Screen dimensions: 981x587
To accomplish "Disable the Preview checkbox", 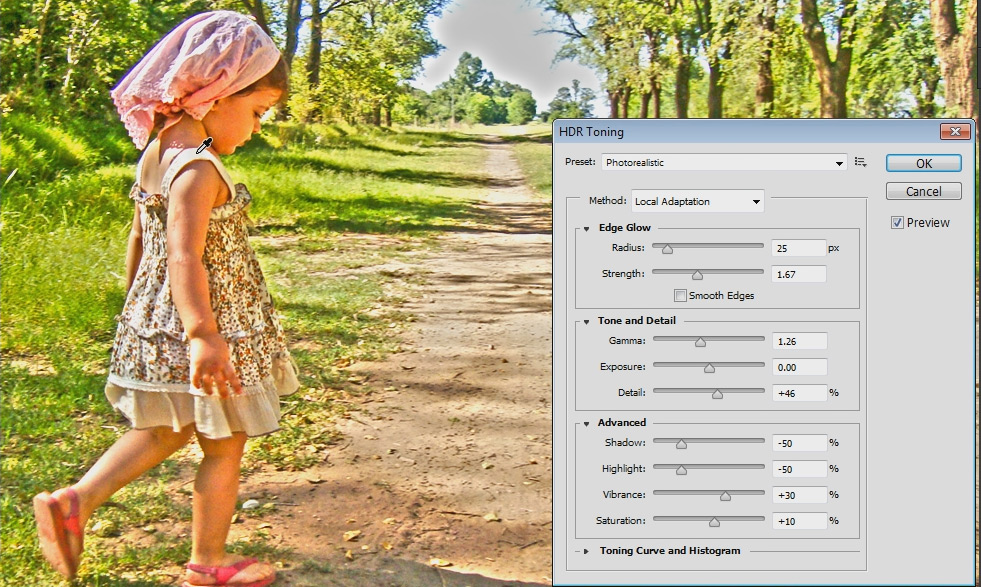I will click(x=895, y=222).
